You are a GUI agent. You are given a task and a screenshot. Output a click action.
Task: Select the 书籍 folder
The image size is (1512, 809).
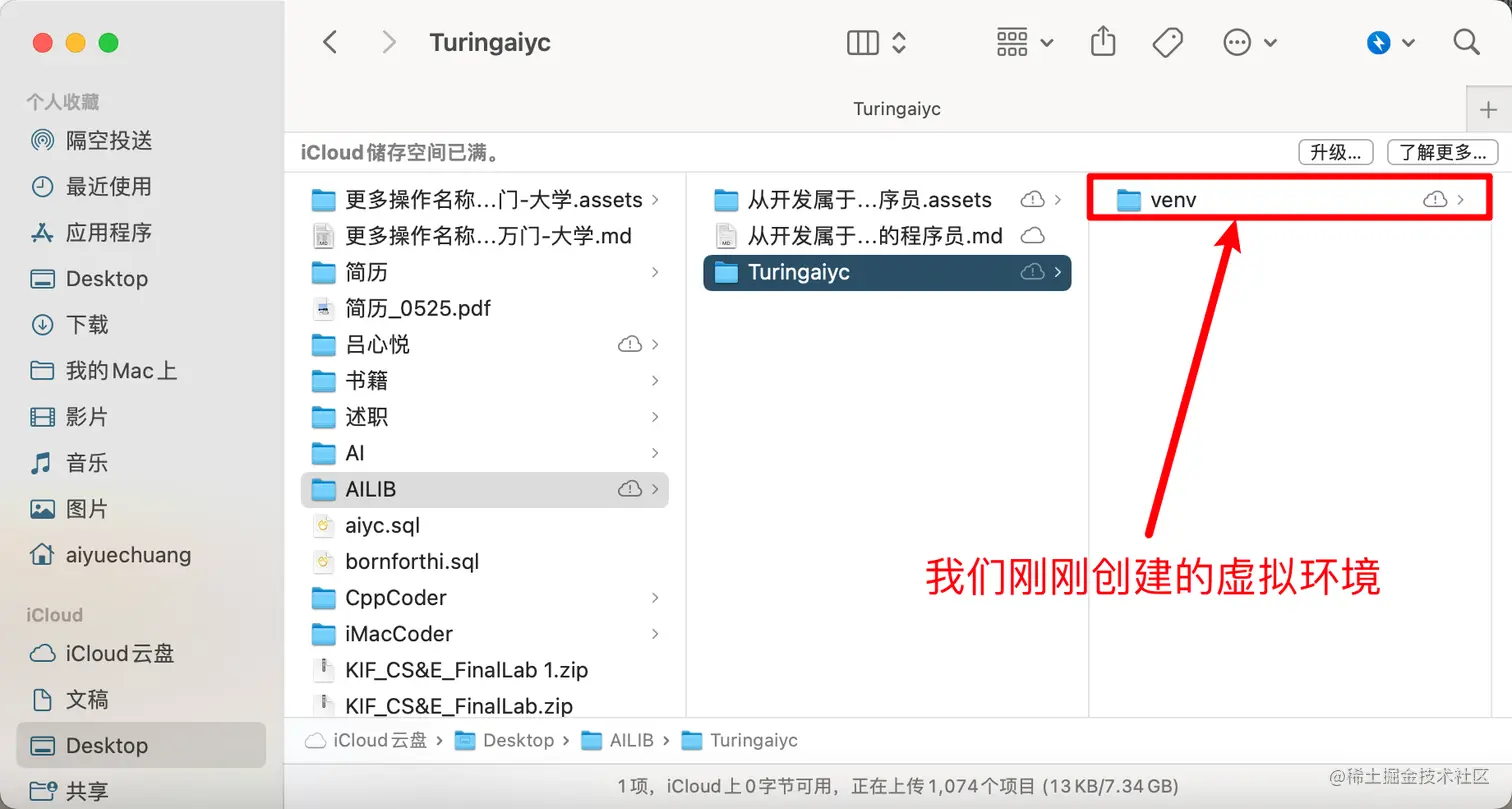[484, 380]
